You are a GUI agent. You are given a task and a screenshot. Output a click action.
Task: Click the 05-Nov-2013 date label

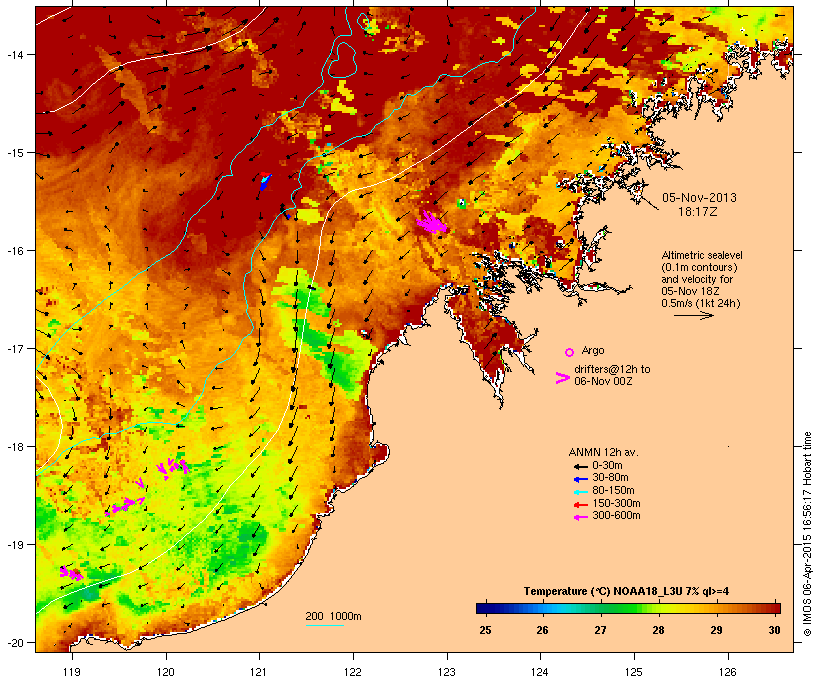pos(699,198)
